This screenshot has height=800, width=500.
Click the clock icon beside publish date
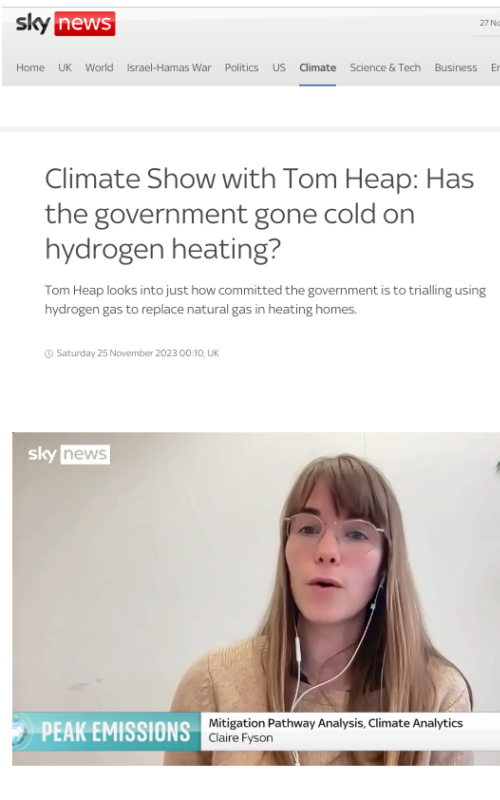[x=48, y=354]
